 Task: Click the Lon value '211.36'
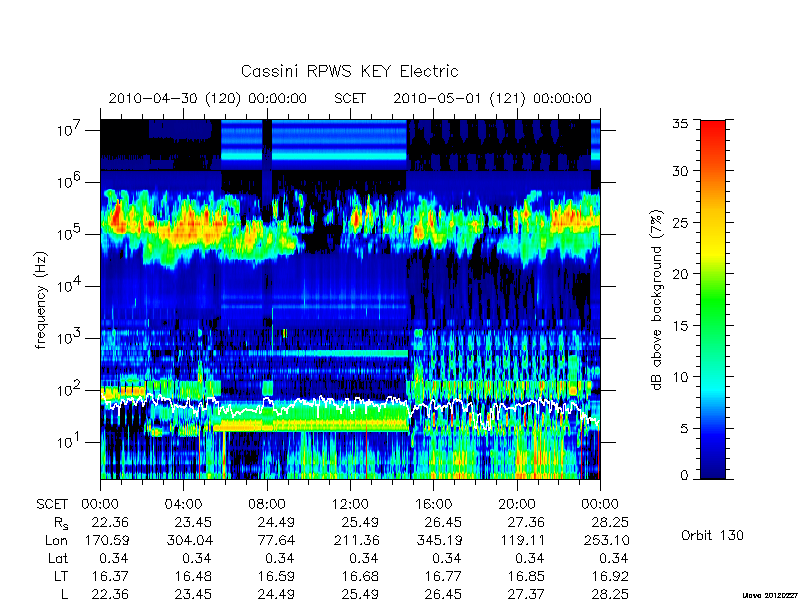pyautogui.click(x=356, y=540)
